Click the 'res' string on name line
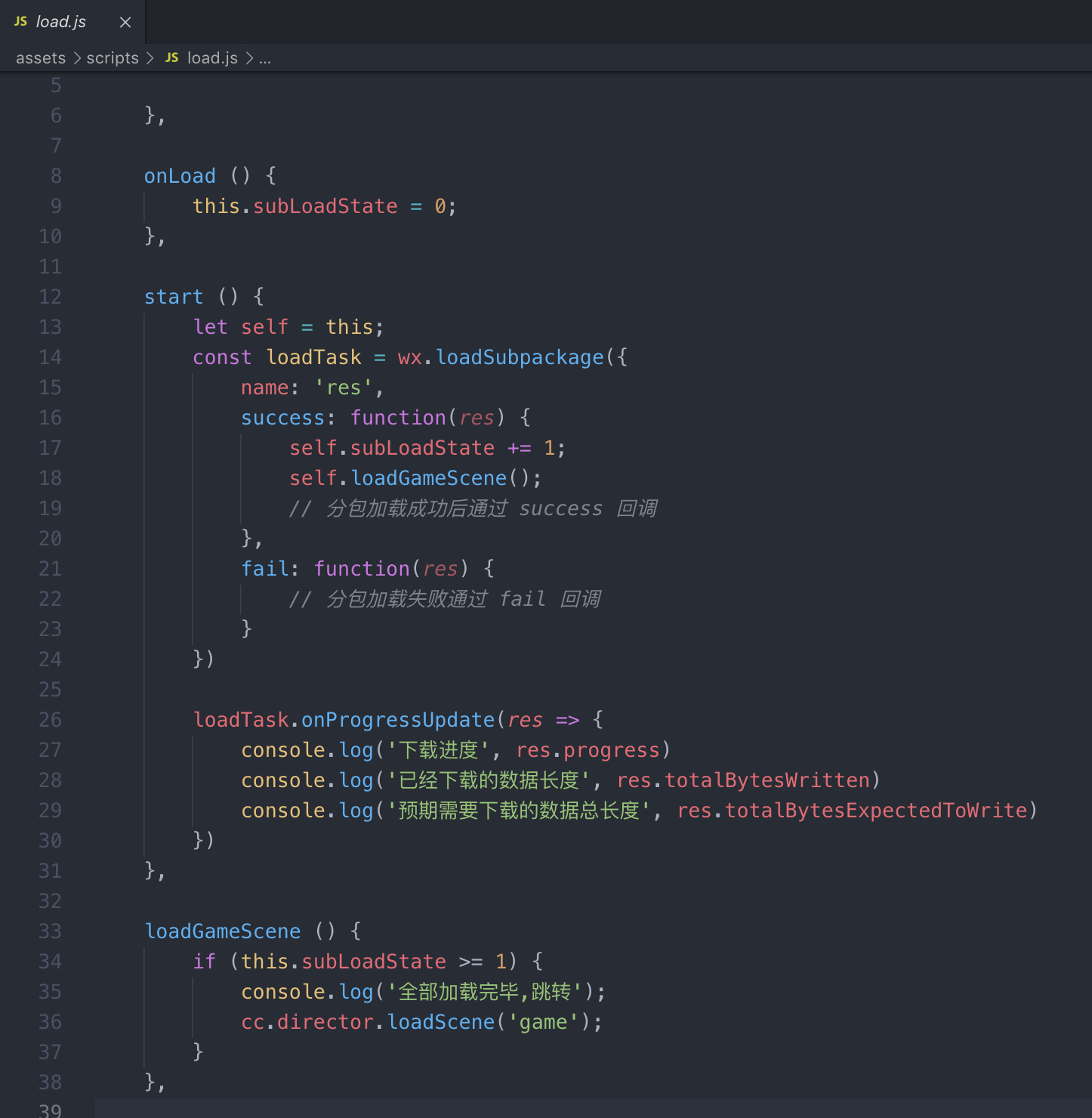Viewport: 1092px width, 1118px height. click(344, 388)
